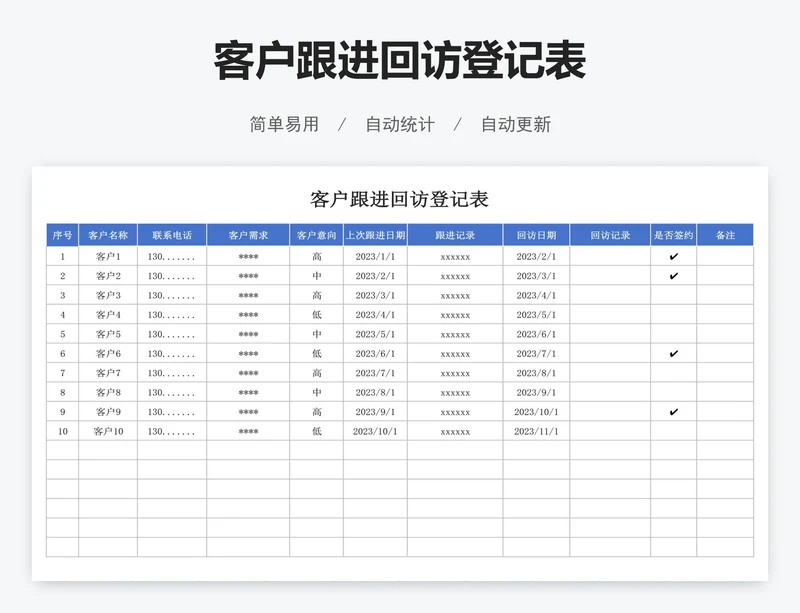
Task: Click the 简单易用 subtitle text
Action: [284, 124]
